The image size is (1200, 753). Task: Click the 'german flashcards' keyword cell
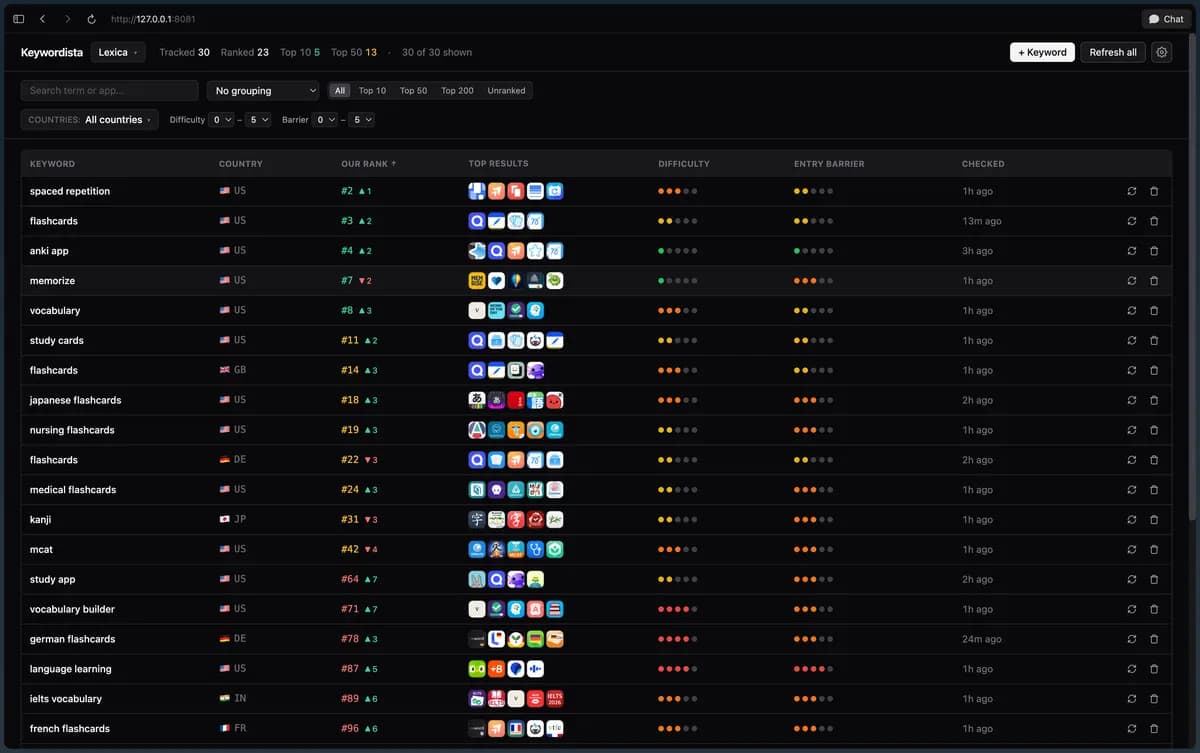point(72,639)
